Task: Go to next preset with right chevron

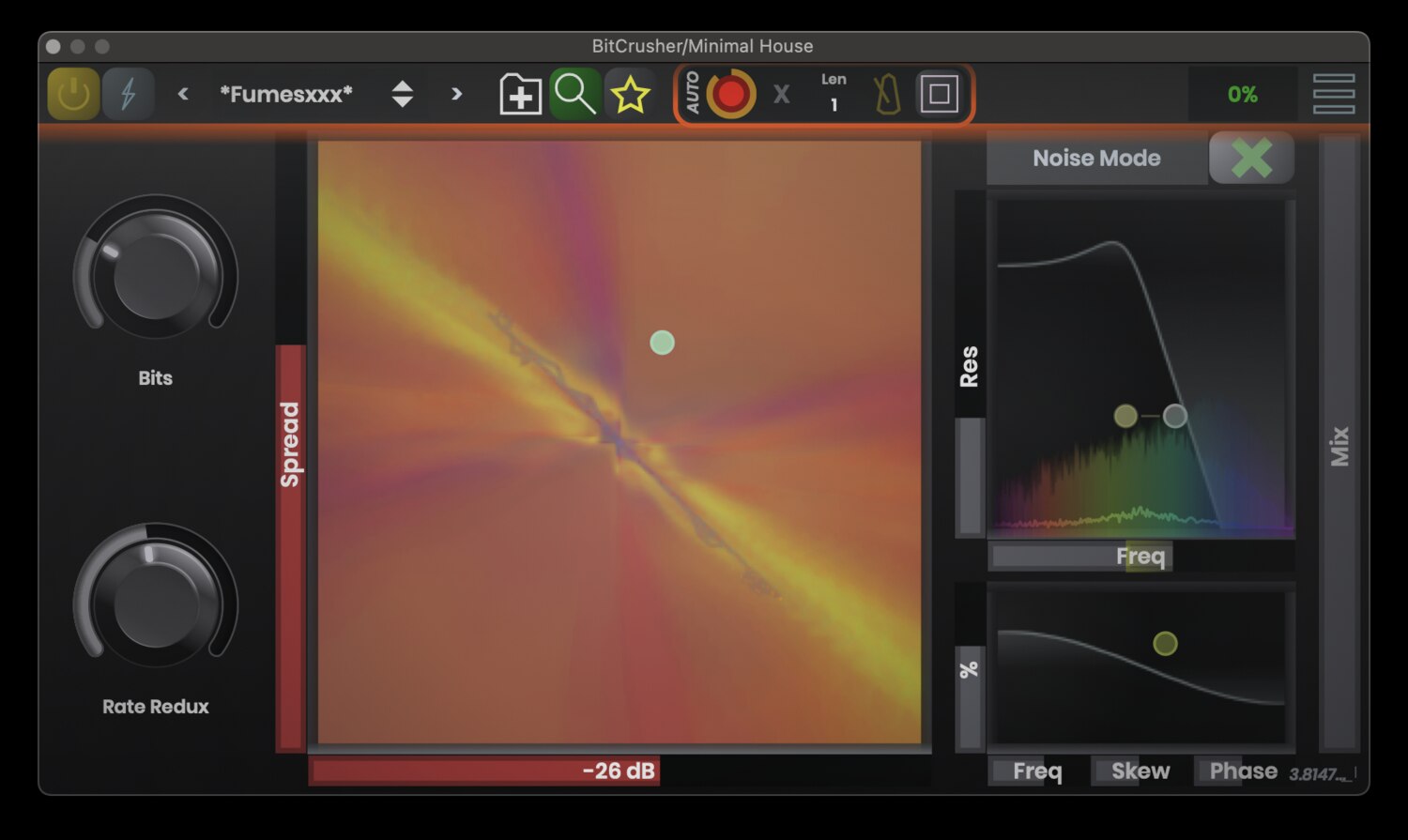Action: (x=456, y=94)
